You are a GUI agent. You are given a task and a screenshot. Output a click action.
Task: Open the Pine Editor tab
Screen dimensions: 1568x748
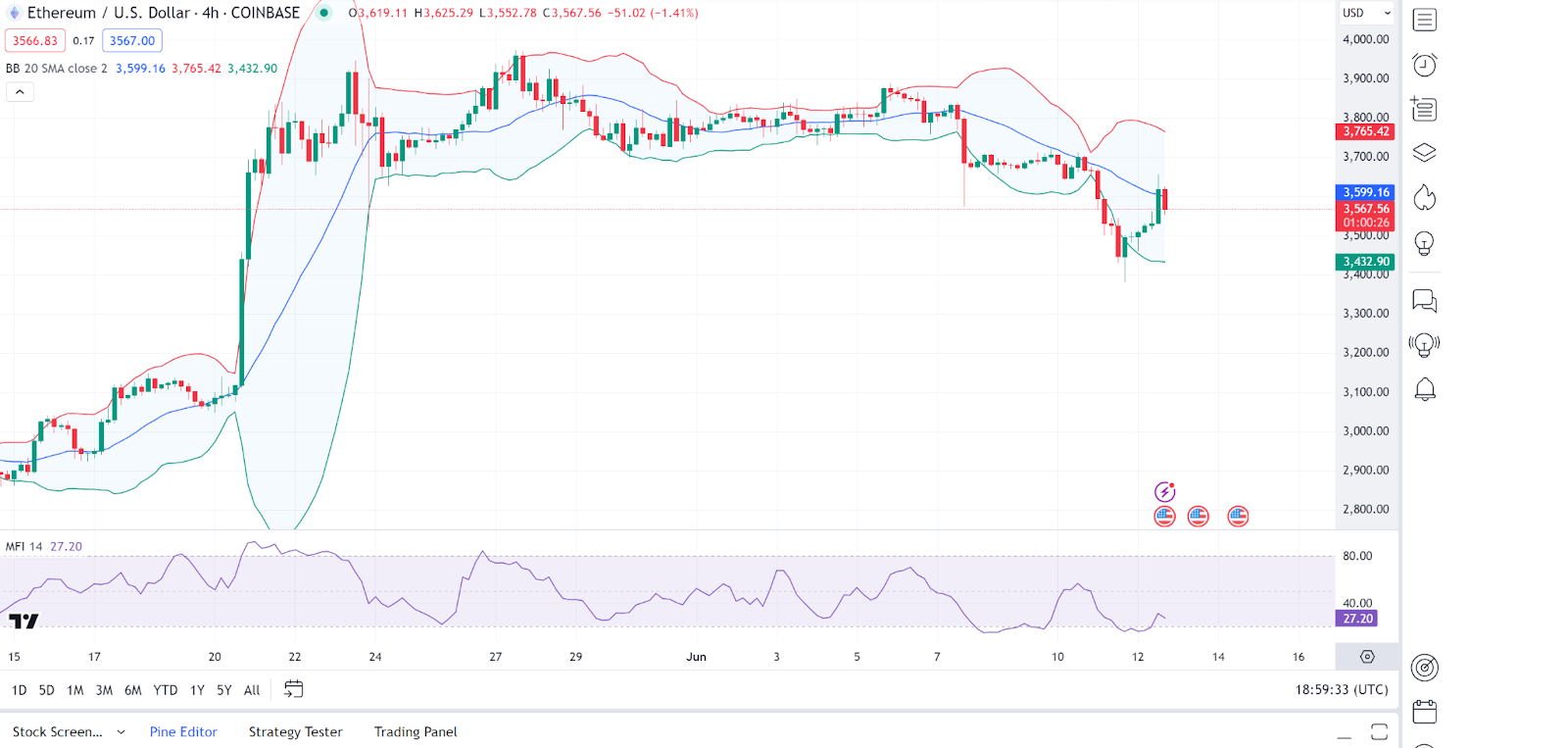point(183,731)
